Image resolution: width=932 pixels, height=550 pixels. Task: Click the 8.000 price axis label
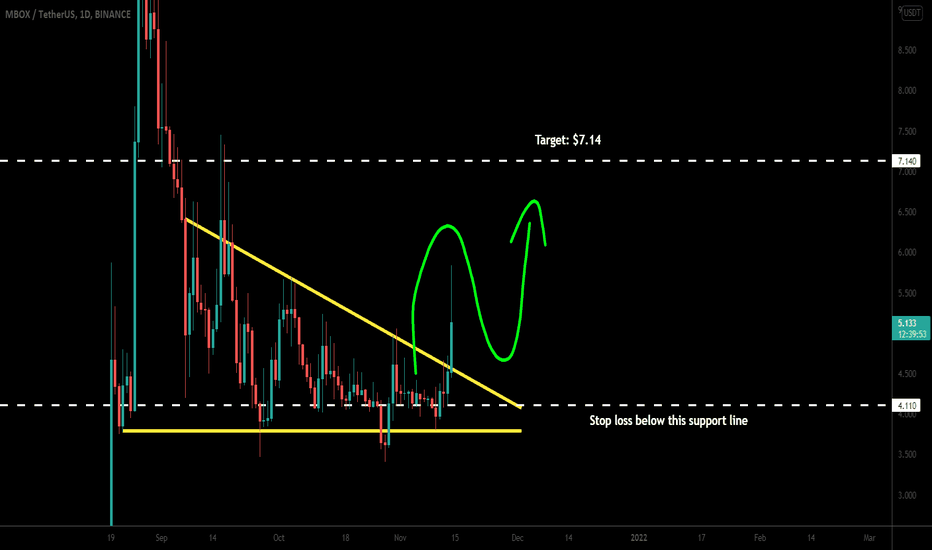click(907, 91)
